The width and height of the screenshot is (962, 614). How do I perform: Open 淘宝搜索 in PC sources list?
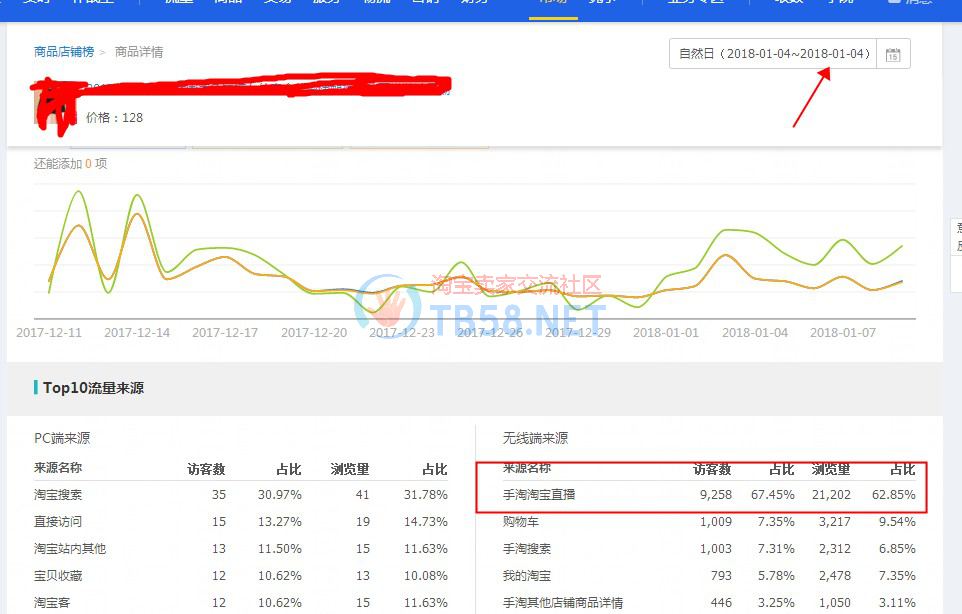[x=58, y=494]
